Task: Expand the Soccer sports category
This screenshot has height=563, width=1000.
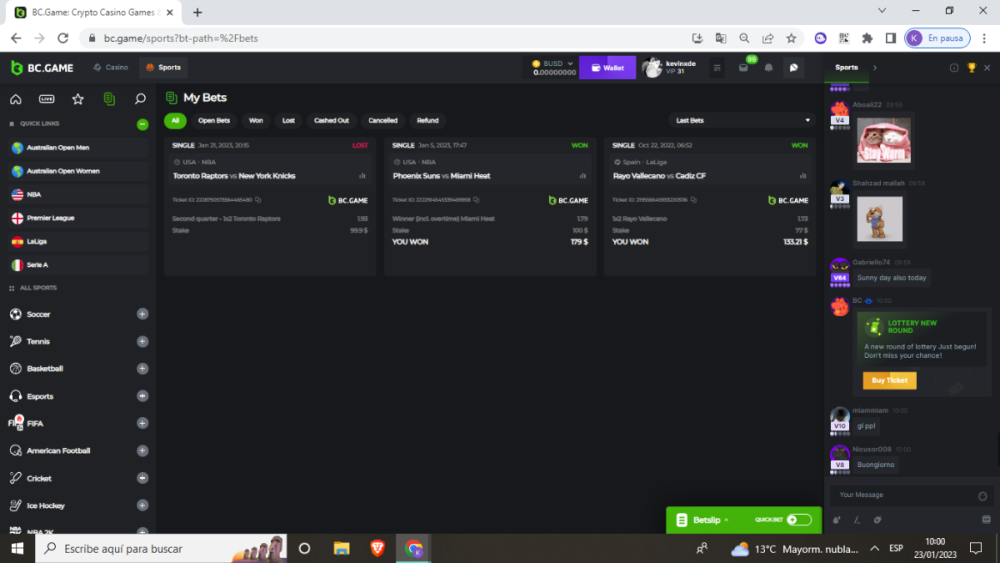Action: (x=142, y=314)
